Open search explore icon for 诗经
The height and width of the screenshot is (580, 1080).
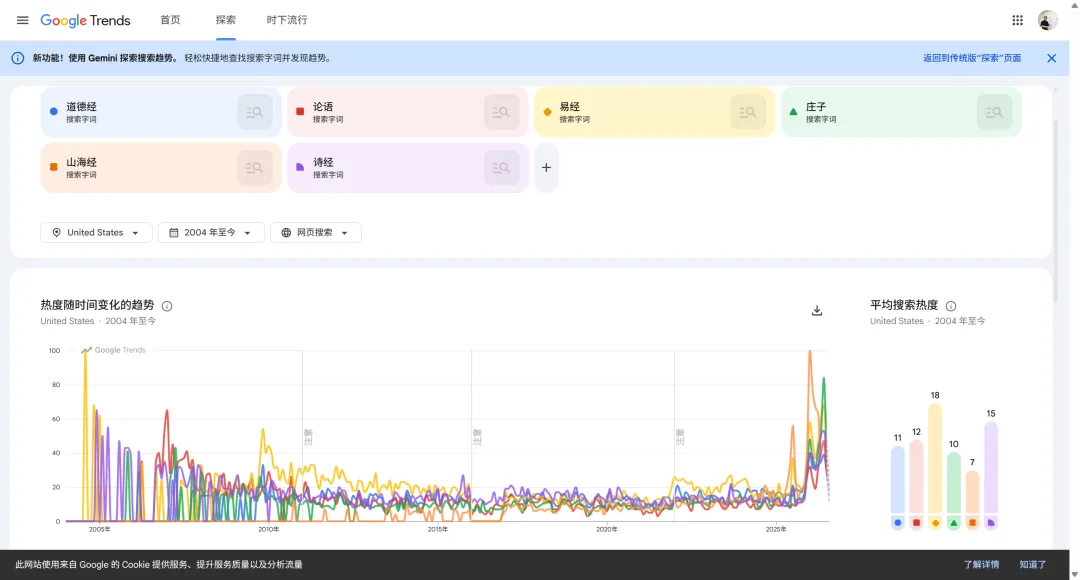click(501, 168)
